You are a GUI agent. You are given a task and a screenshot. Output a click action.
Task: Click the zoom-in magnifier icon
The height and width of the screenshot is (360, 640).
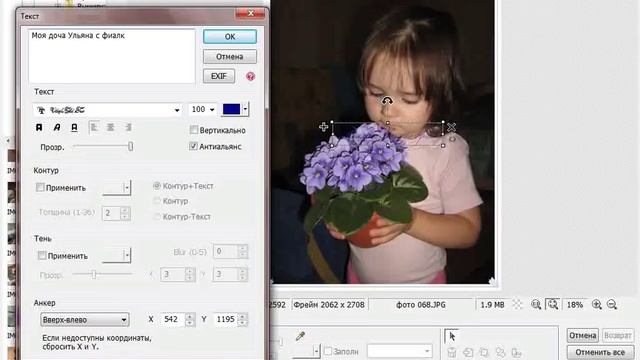pos(597,304)
